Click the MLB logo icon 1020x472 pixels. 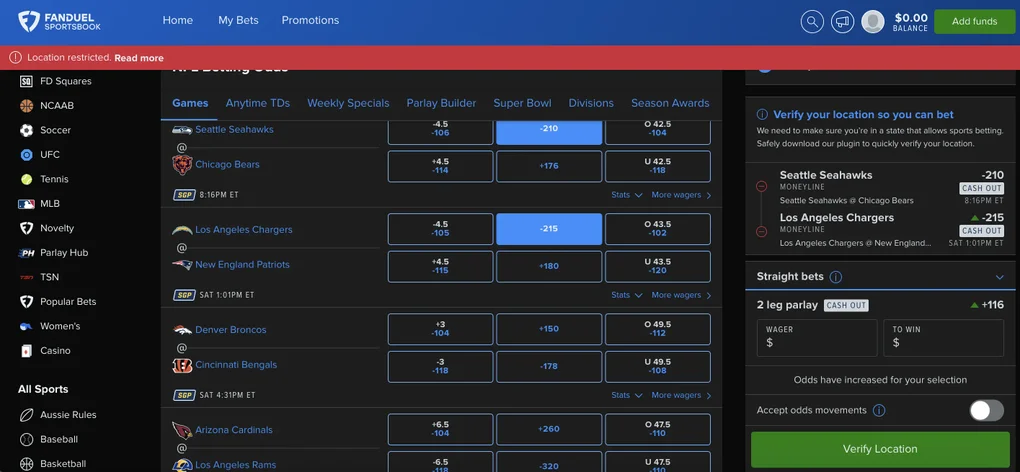click(x=26, y=203)
